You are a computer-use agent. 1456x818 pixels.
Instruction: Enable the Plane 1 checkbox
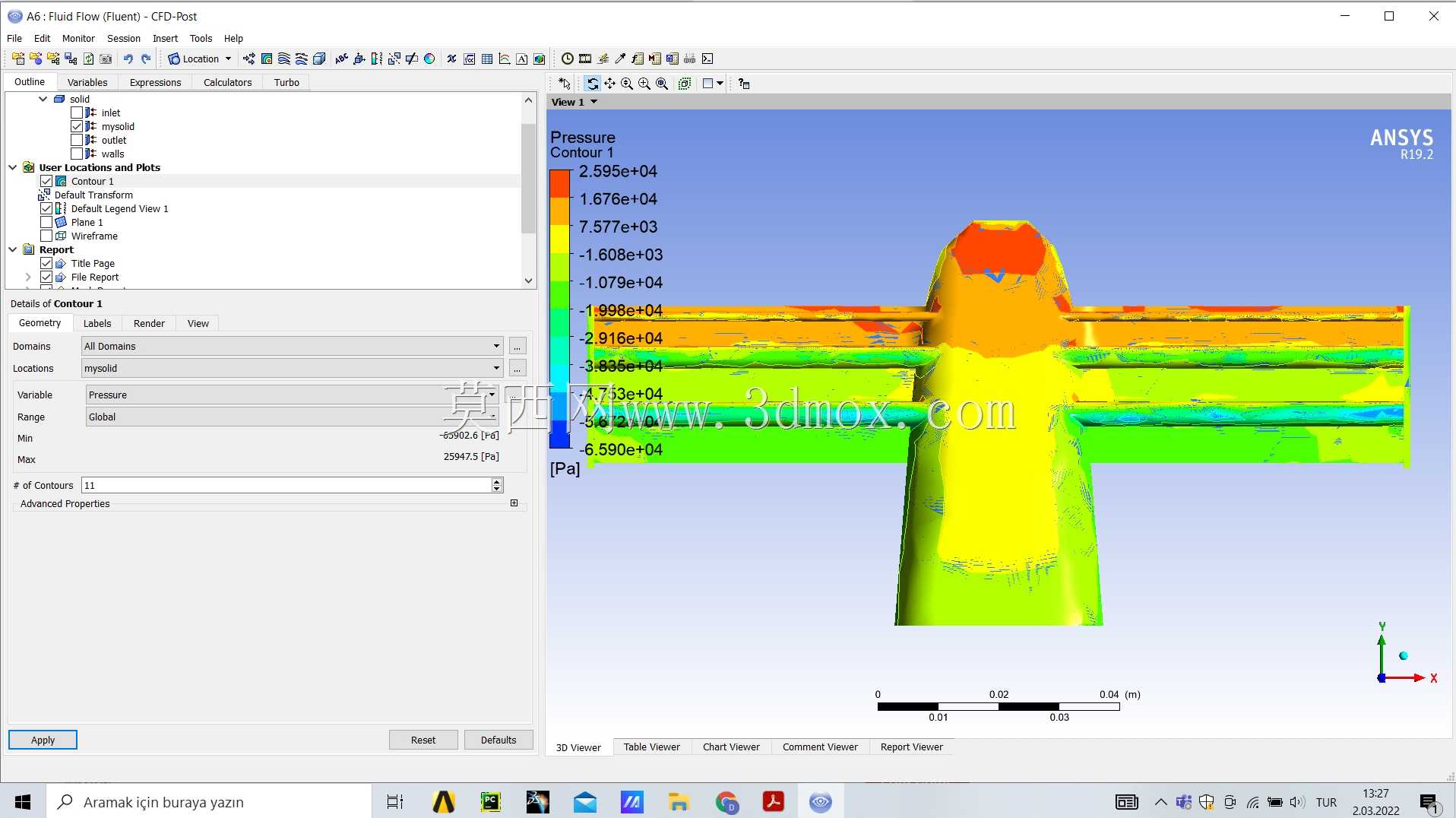[46, 222]
